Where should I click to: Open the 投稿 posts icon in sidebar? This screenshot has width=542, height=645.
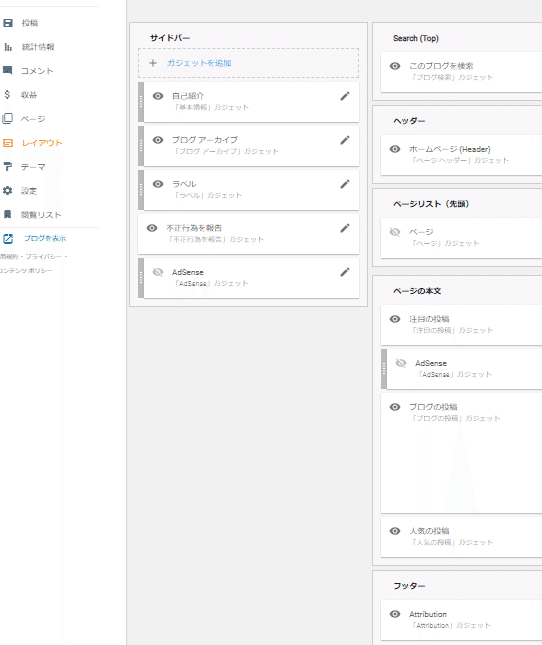[8, 23]
